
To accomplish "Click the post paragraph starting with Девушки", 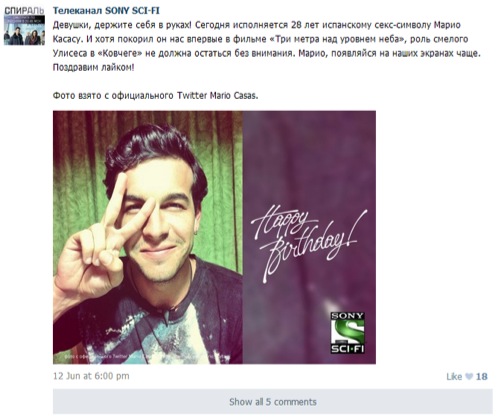I will 267,46.
